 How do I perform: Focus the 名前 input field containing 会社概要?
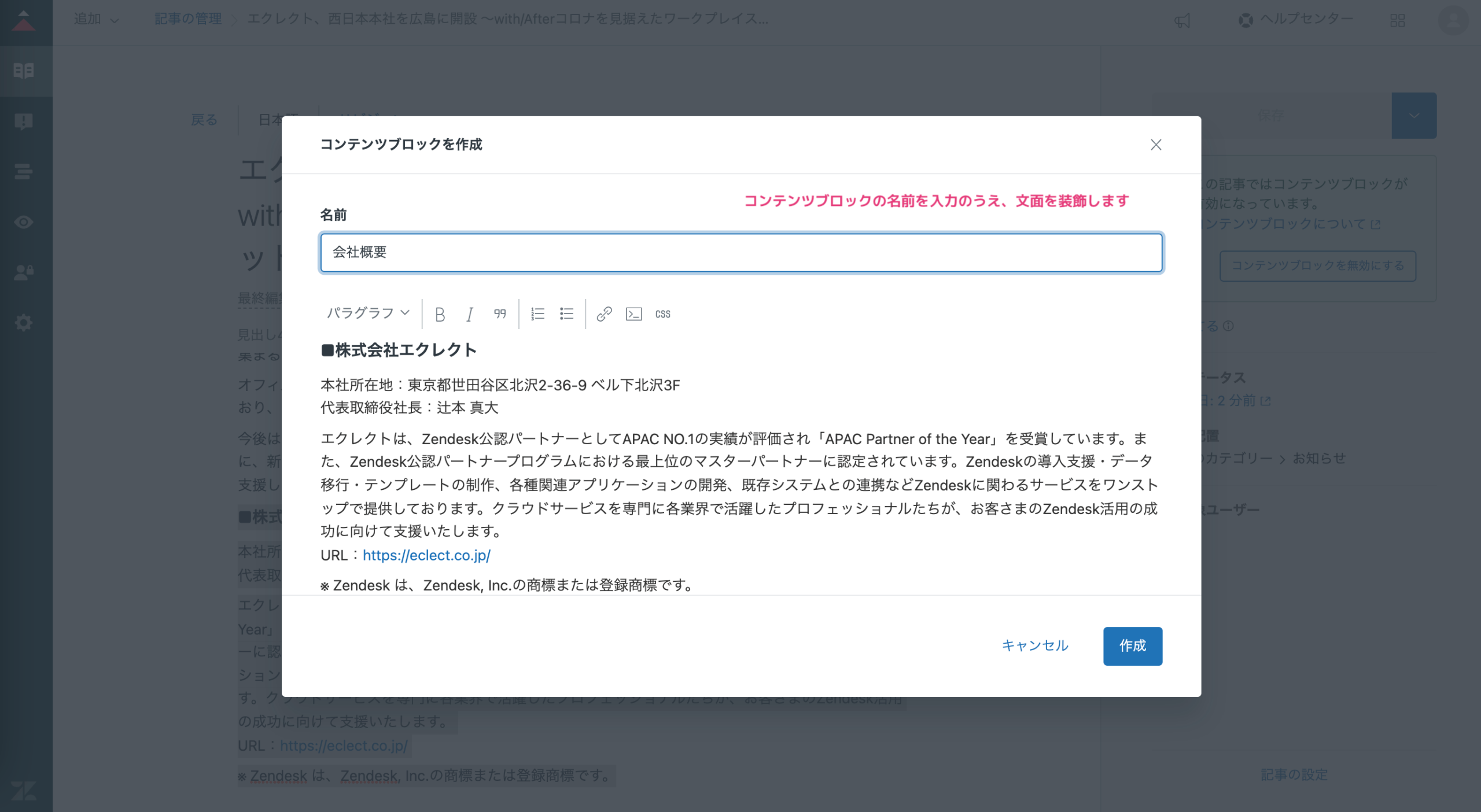[x=741, y=253]
